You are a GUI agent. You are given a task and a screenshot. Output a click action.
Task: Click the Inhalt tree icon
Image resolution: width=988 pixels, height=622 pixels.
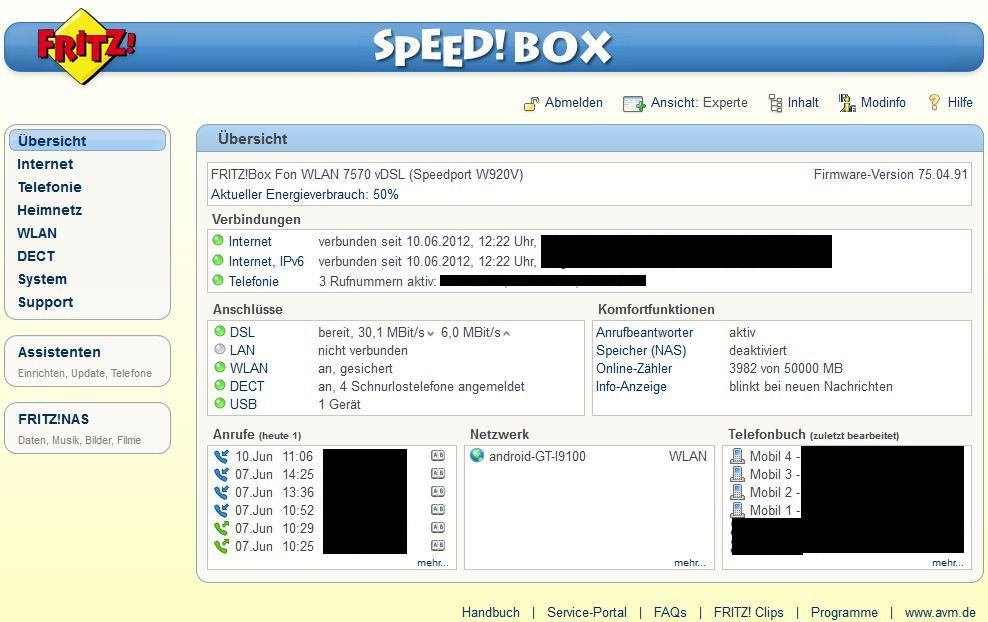click(775, 103)
